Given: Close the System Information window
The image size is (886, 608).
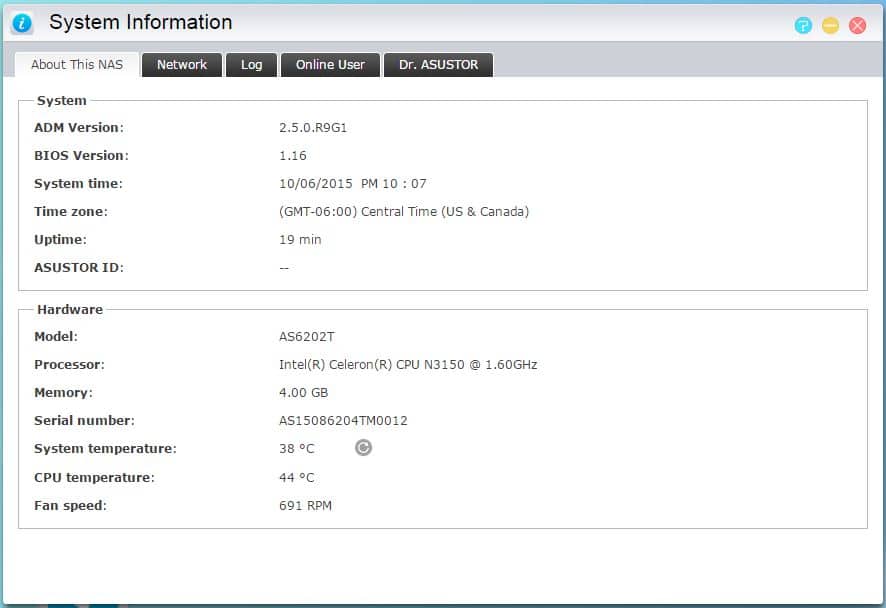Looking at the screenshot, I should point(857,26).
